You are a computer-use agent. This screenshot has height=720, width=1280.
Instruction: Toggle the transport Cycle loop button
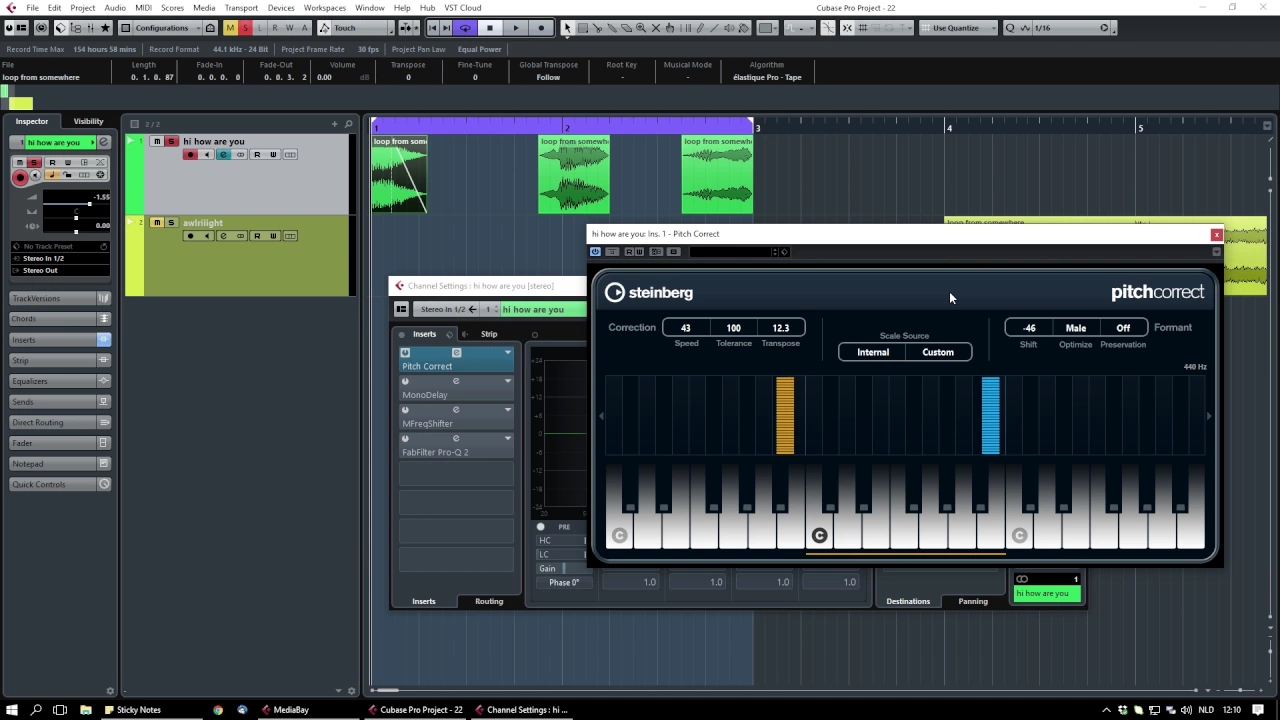pos(465,28)
